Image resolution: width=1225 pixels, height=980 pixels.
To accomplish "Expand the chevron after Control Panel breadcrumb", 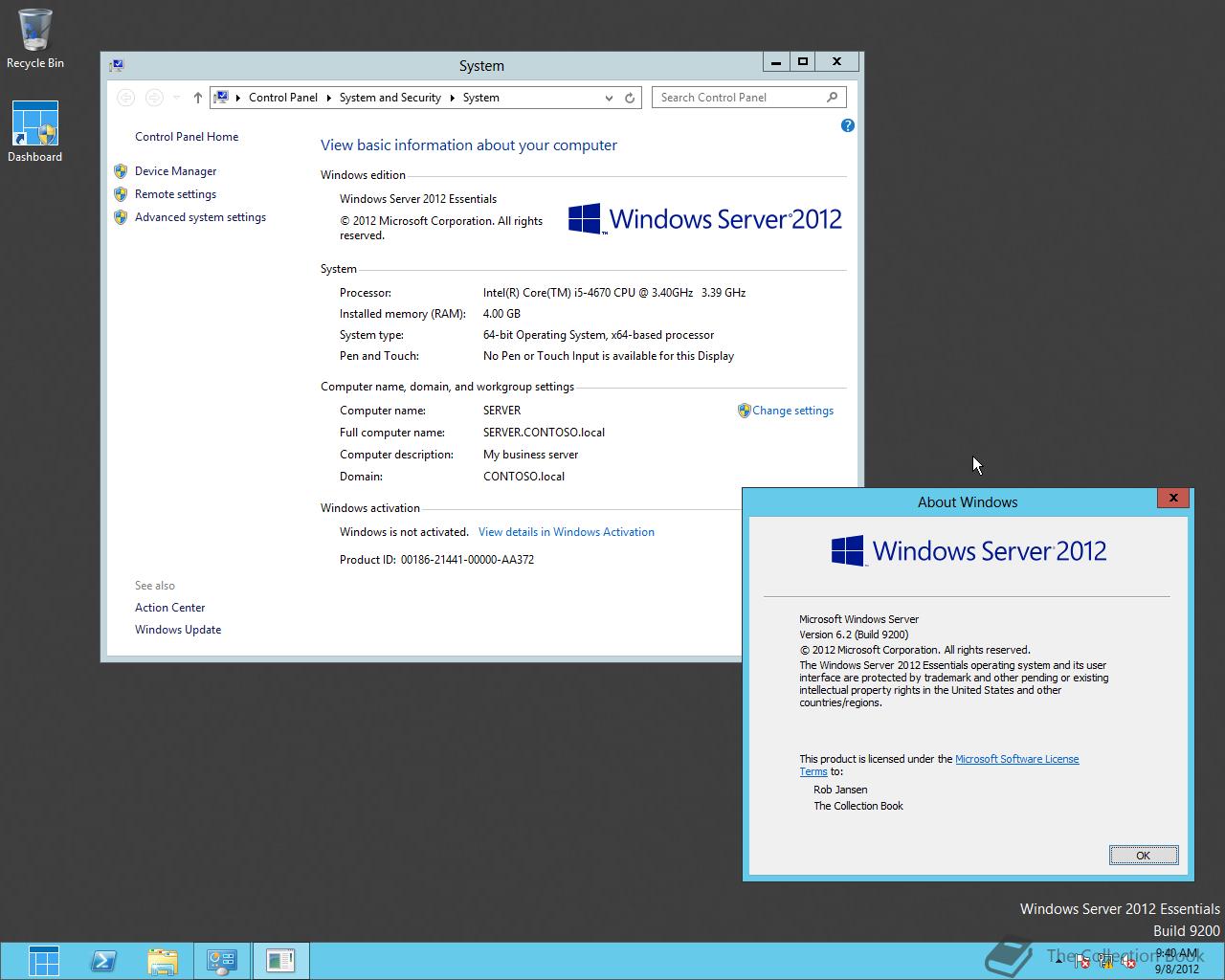I will click(328, 98).
